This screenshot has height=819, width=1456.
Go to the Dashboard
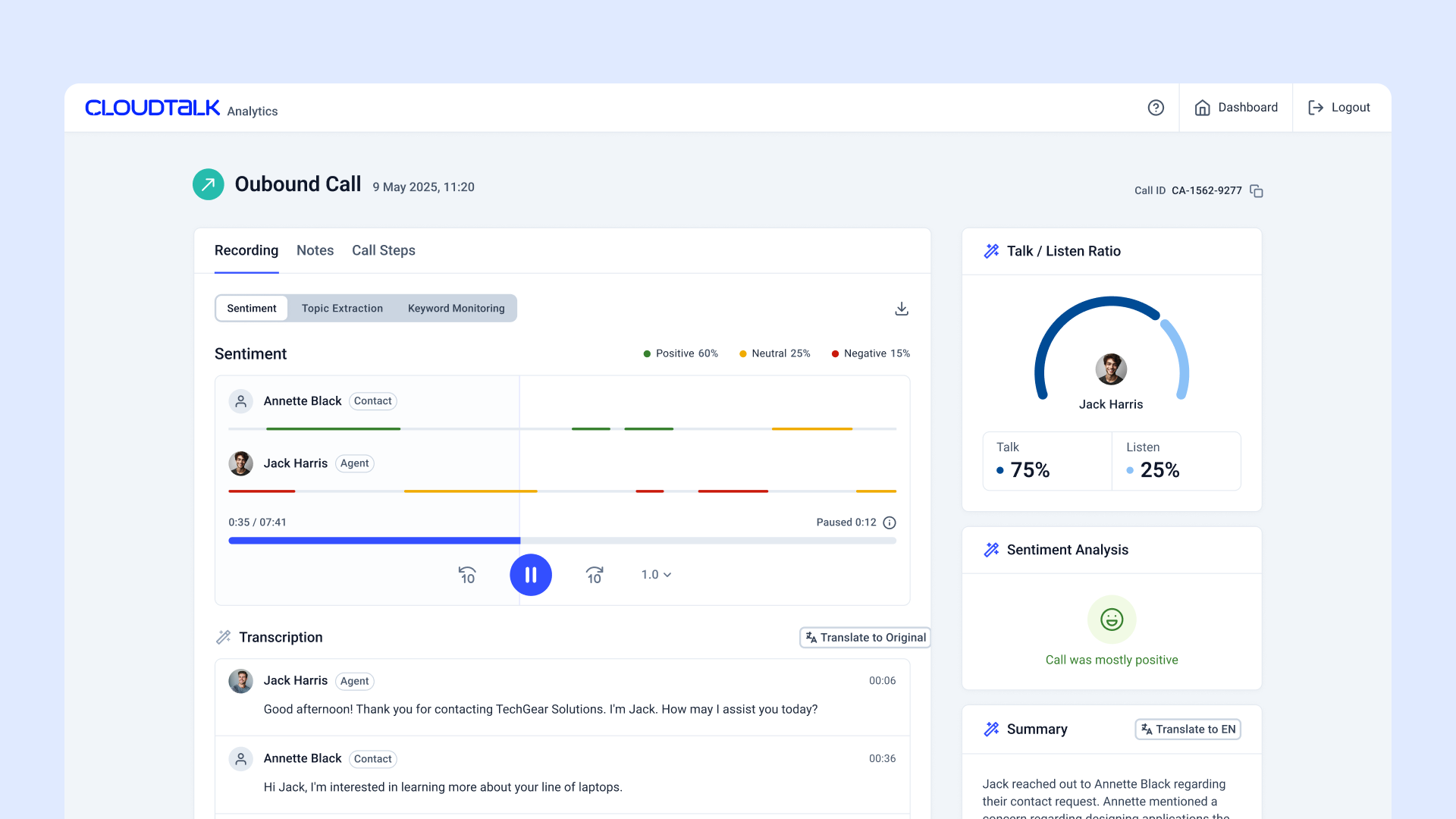click(x=1236, y=108)
